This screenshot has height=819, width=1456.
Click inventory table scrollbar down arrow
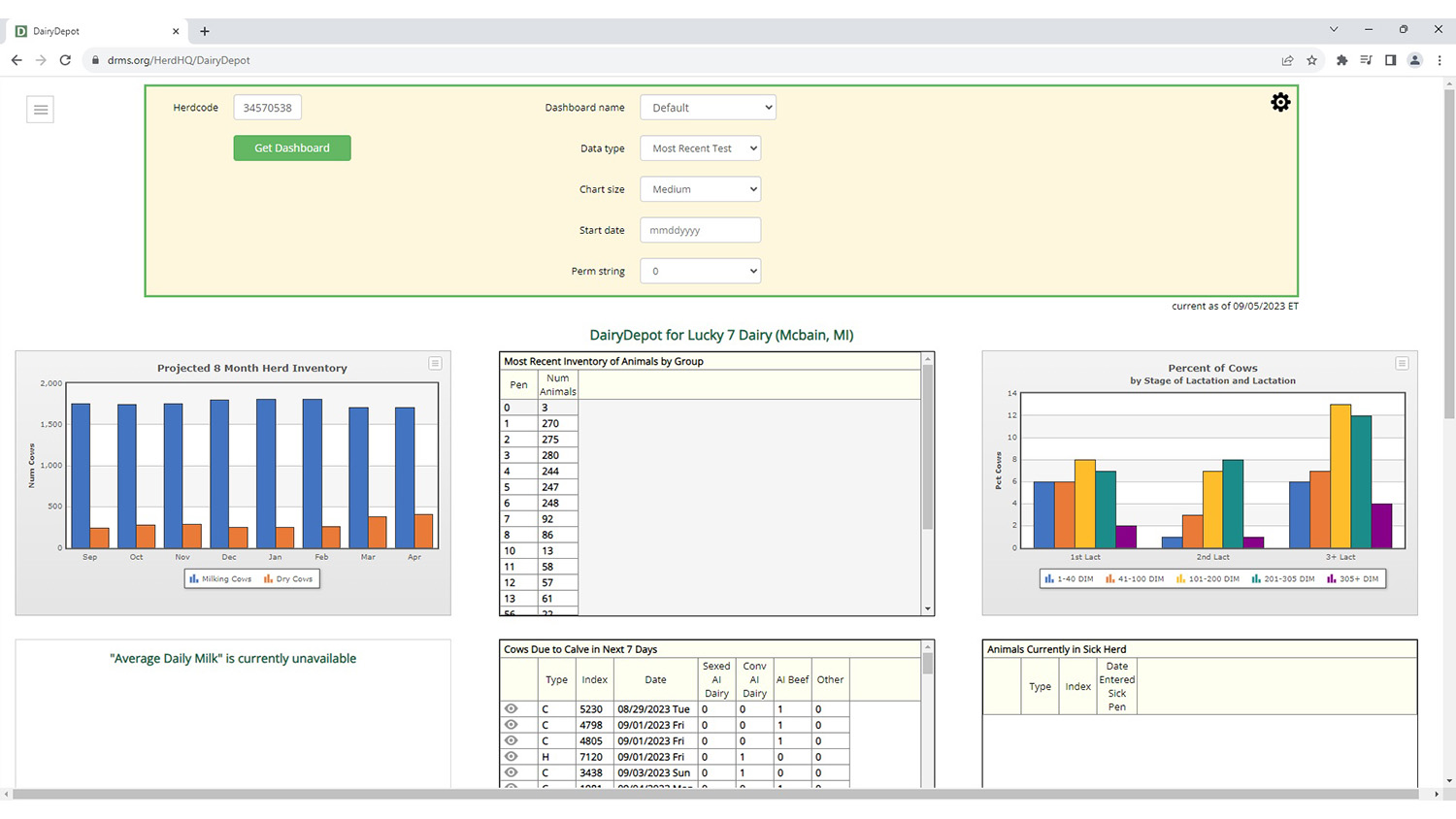coord(928,609)
